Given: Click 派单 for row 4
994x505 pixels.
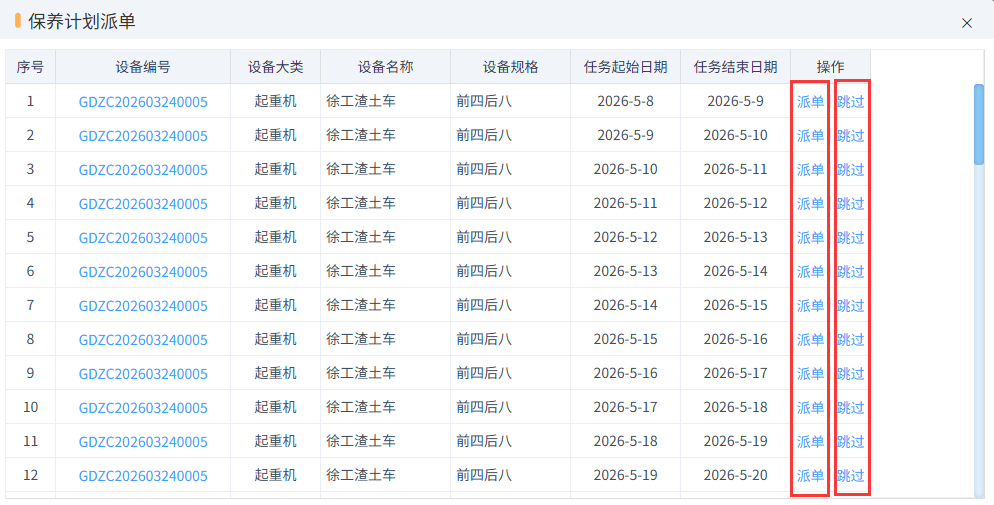Looking at the screenshot, I should click(x=810, y=203).
